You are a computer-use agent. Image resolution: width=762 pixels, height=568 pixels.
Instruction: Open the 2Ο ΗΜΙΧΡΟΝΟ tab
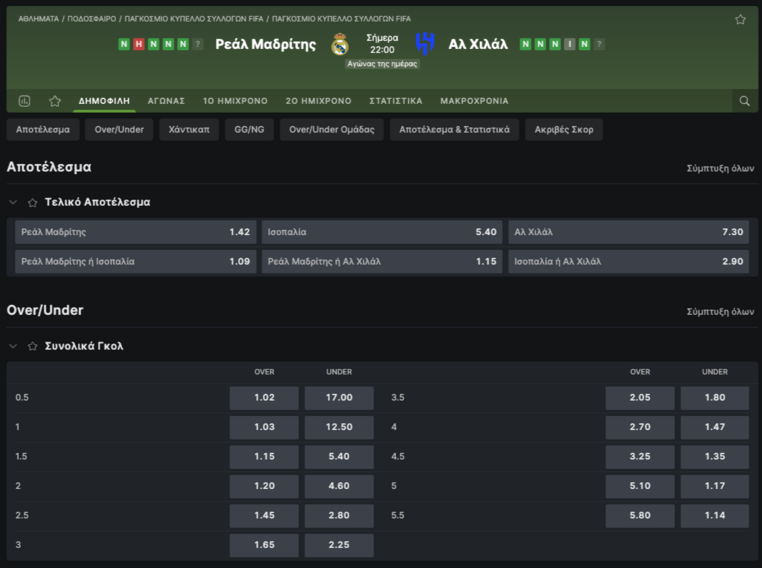coord(318,101)
